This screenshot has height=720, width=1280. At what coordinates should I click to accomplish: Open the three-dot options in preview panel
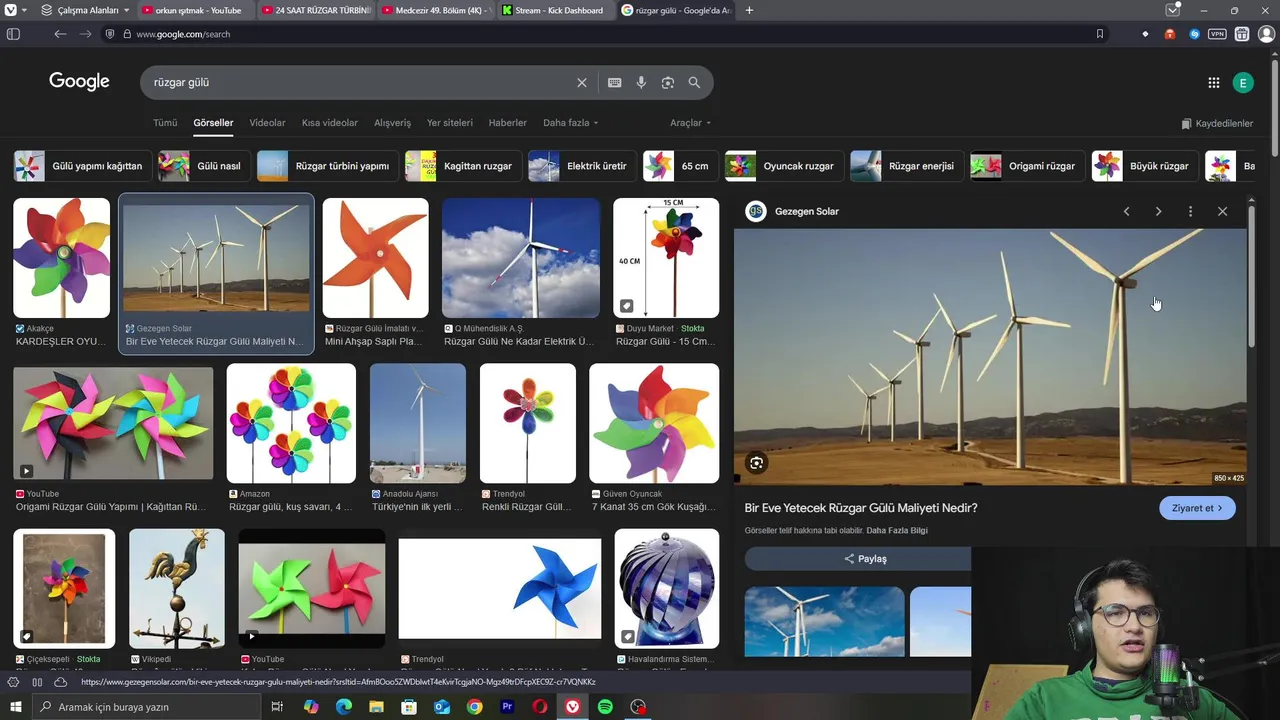click(x=1190, y=211)
